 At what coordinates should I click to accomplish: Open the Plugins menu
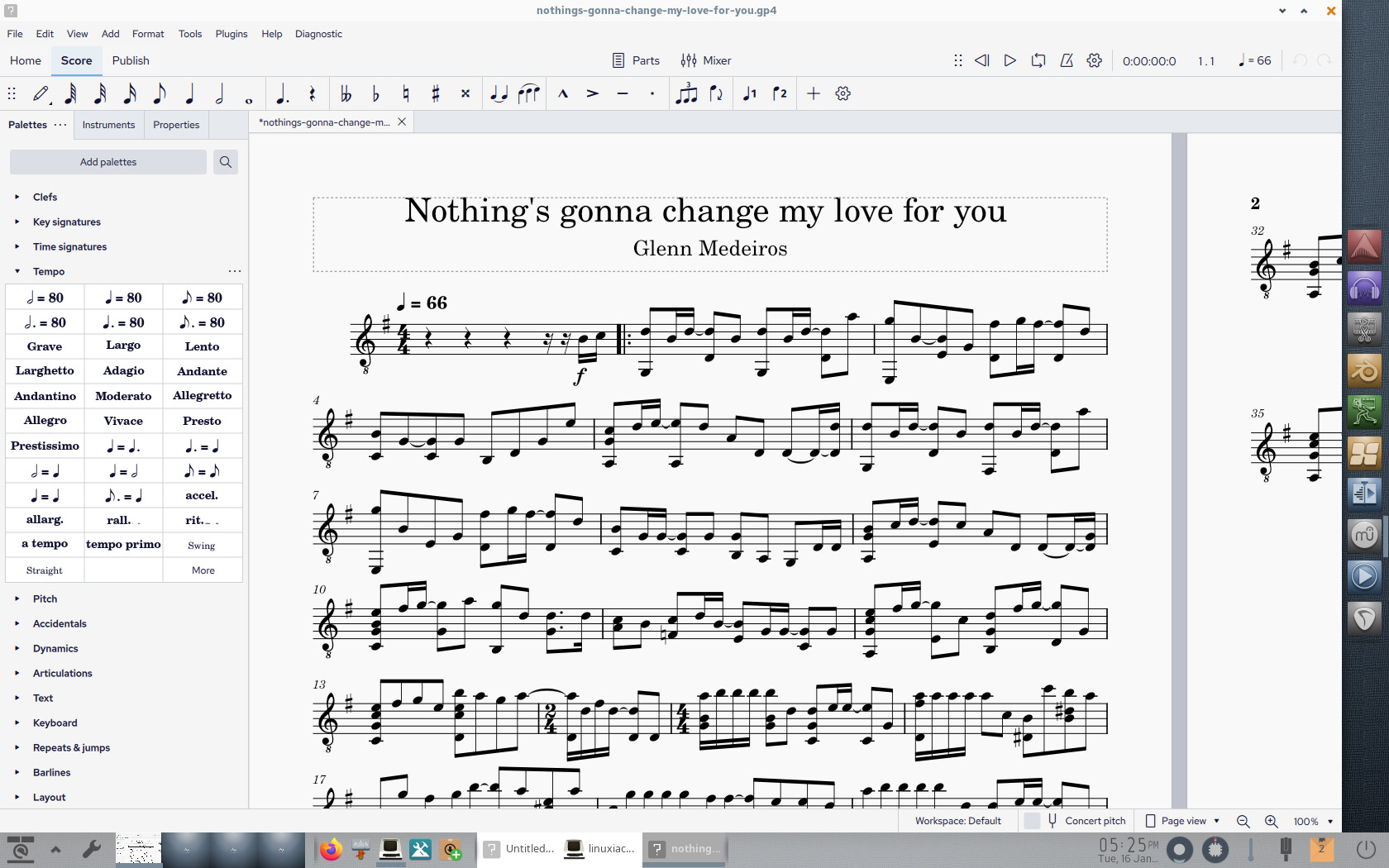[231, 34]
